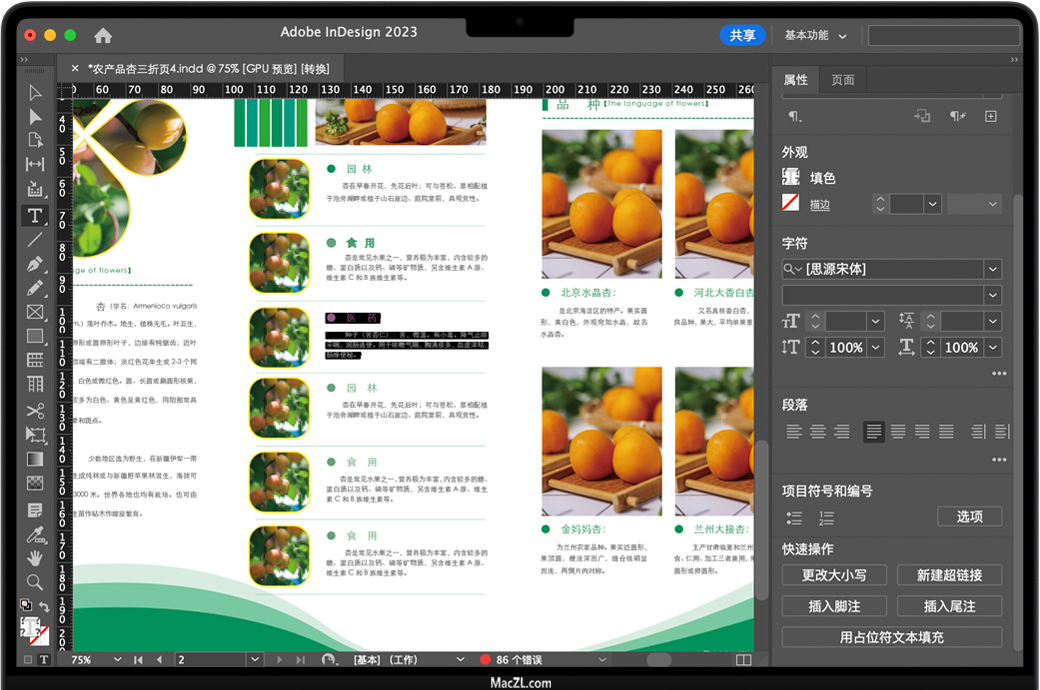Activate the Hand tool
This screenshot has height=690, width=1040.
click(35, 557)
